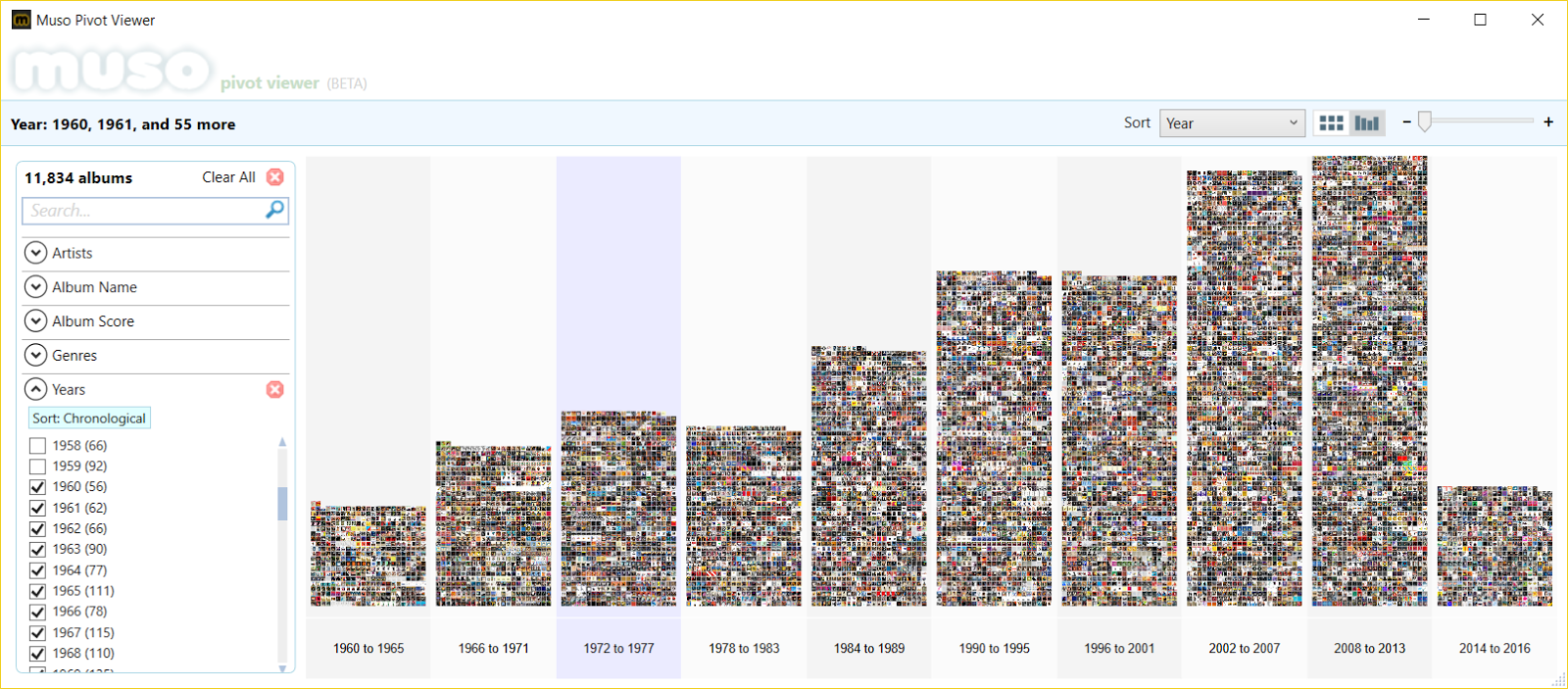
Task: Adjust the zoom slider handle
Action: pyautogui.click(x=1425, y=121)
